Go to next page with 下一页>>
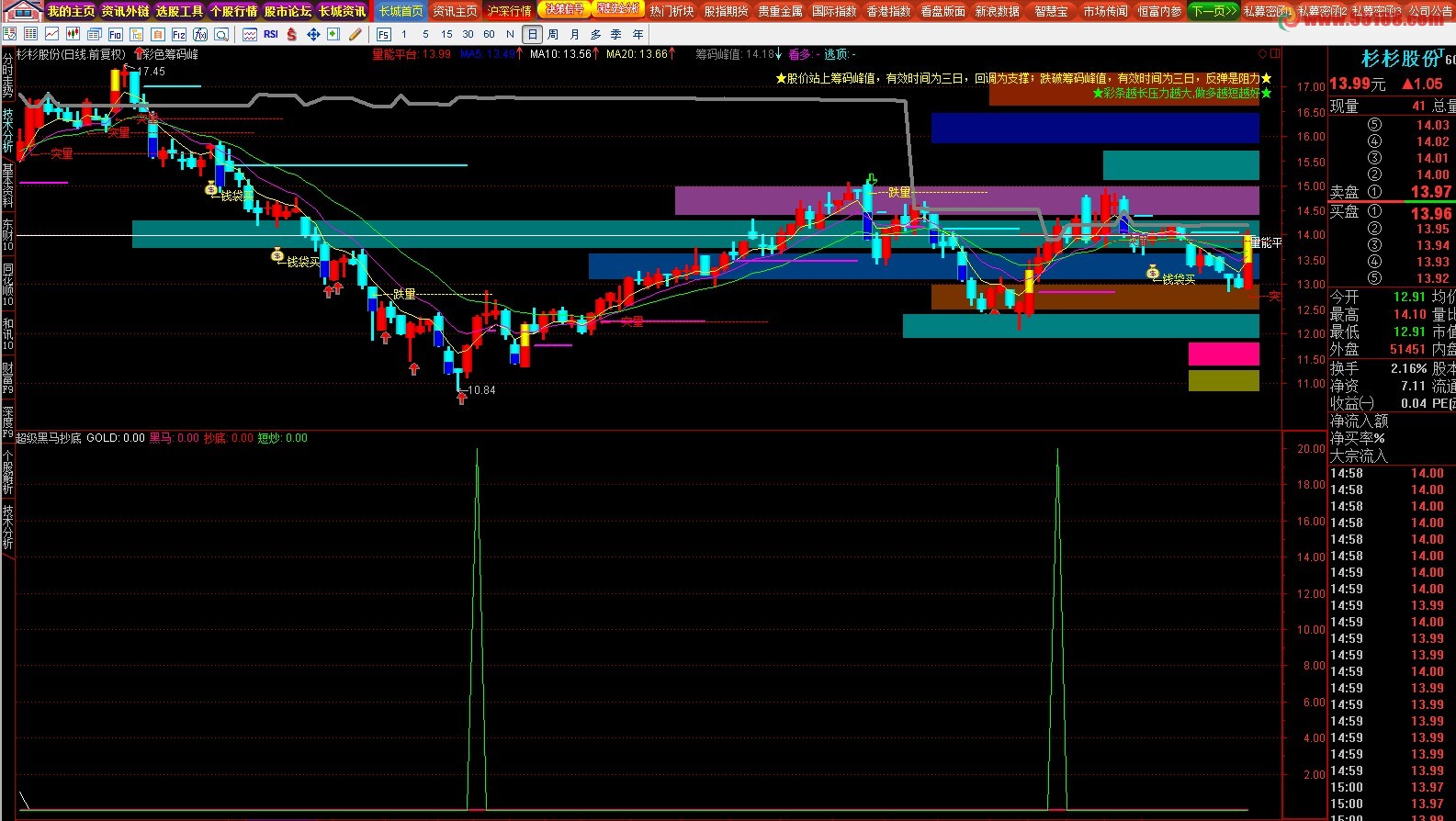Viewport: 1456px width, 821px height. click(1213, 11)
